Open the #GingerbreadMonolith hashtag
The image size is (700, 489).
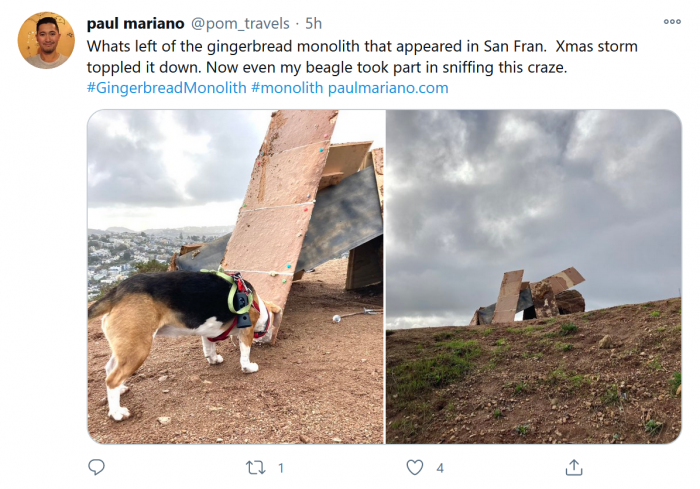coord(167,88)
